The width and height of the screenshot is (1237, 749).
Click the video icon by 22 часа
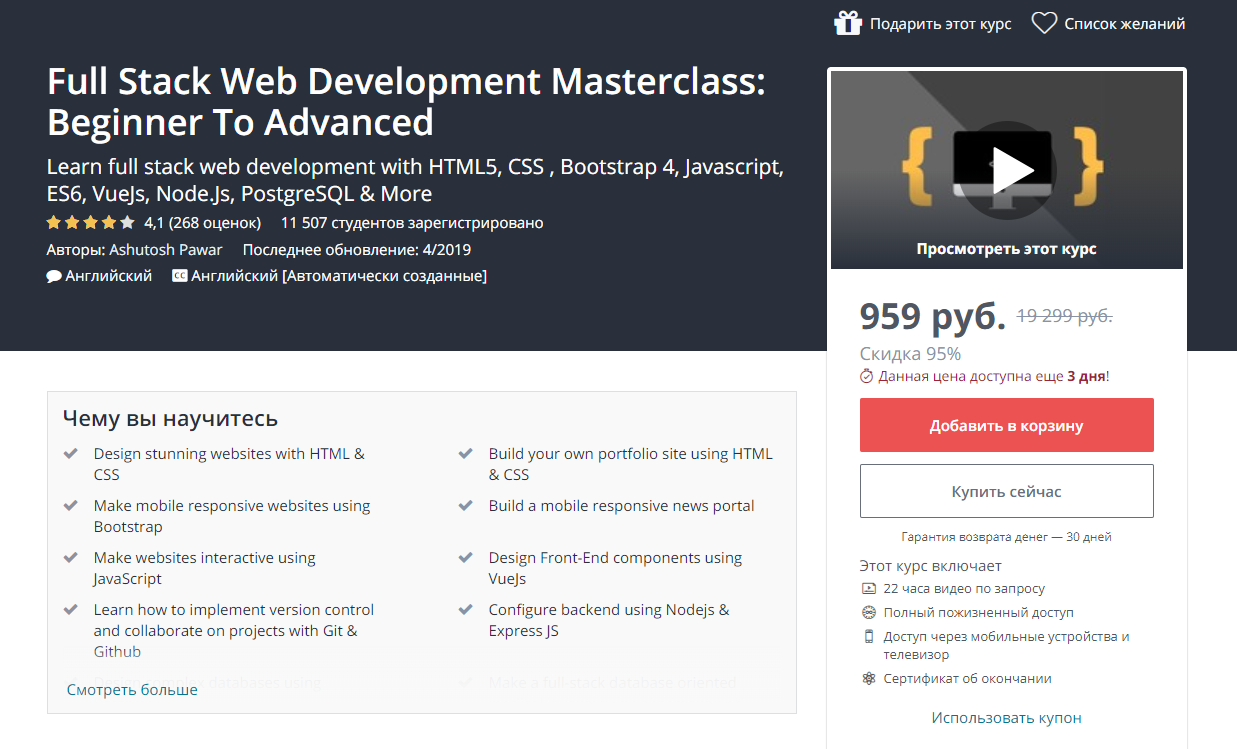868,589
